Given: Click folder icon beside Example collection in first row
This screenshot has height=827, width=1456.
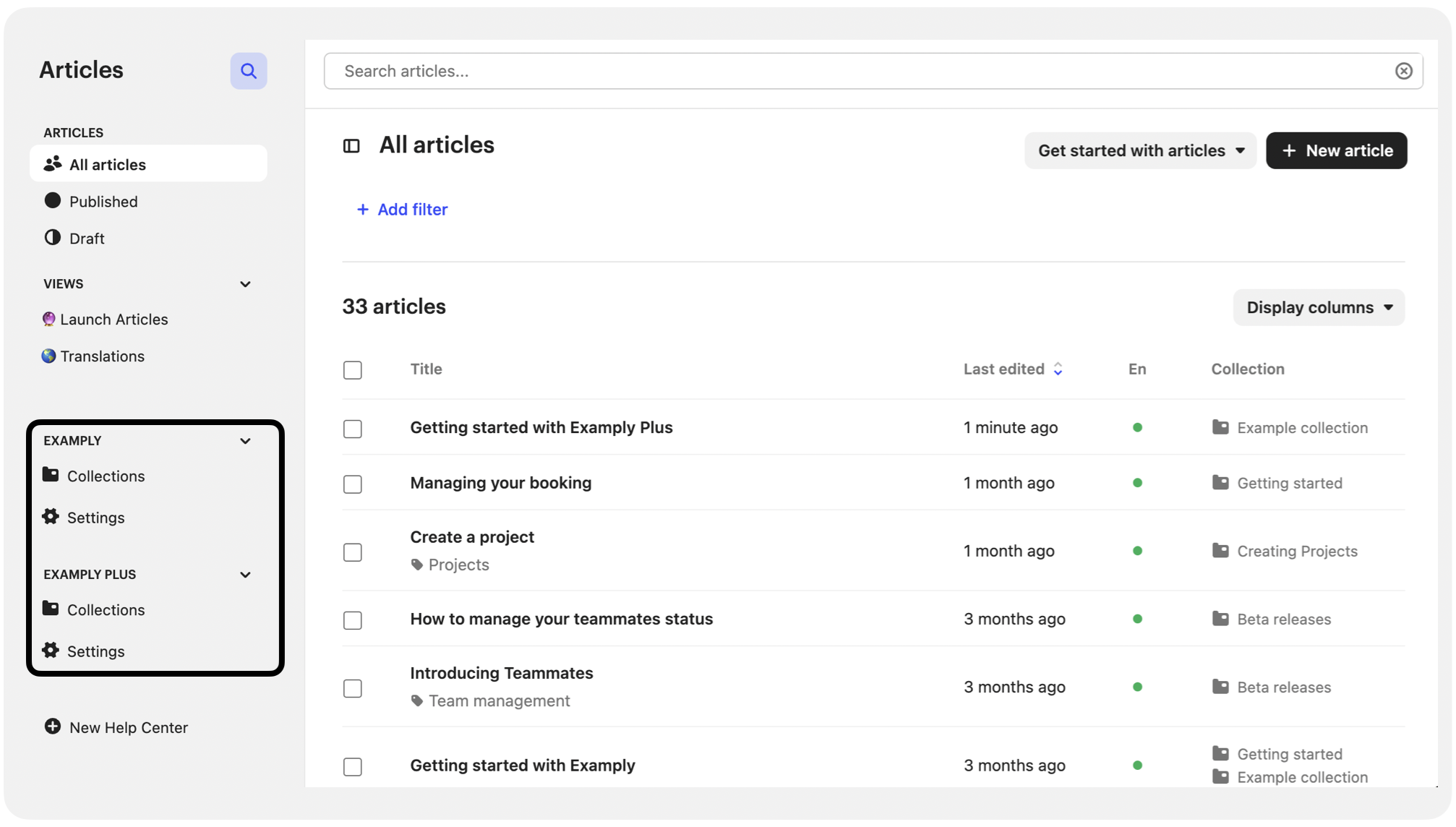Looking at the screenshot, I should (x=1220, y=427).
